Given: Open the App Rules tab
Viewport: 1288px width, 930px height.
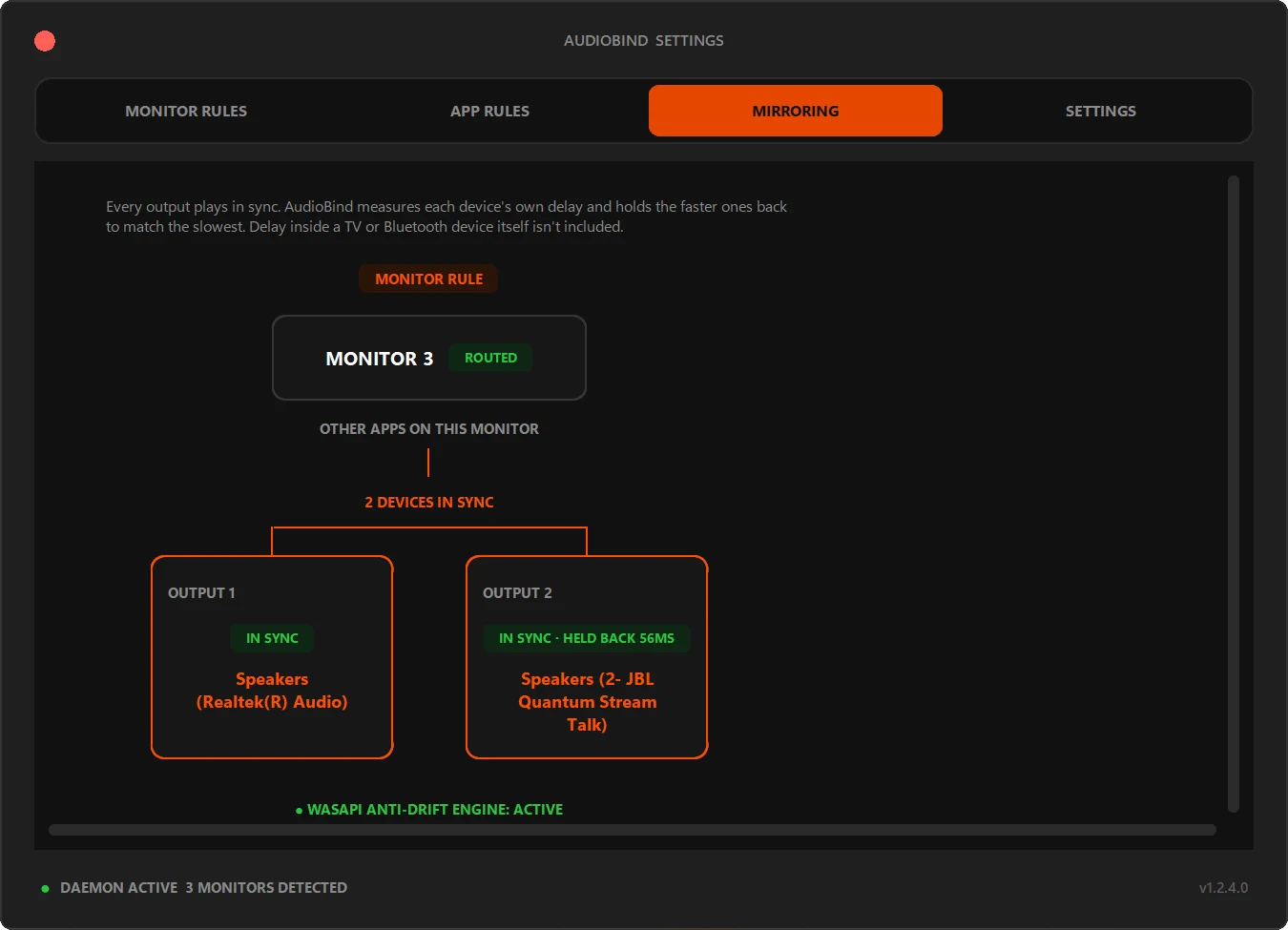Looking at the screenshot, I should click(490, 111).
